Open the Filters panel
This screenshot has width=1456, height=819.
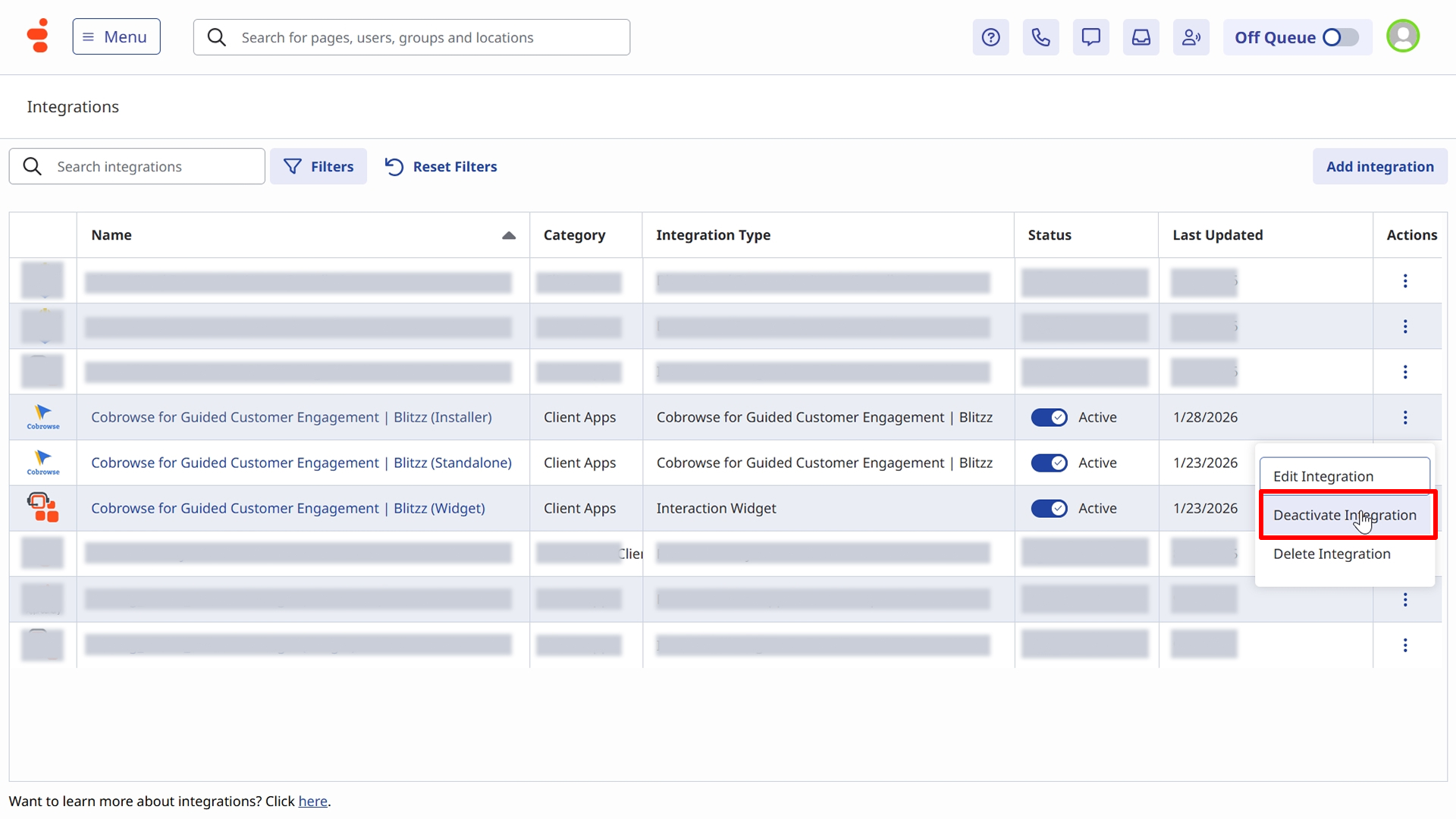point(318,166)
